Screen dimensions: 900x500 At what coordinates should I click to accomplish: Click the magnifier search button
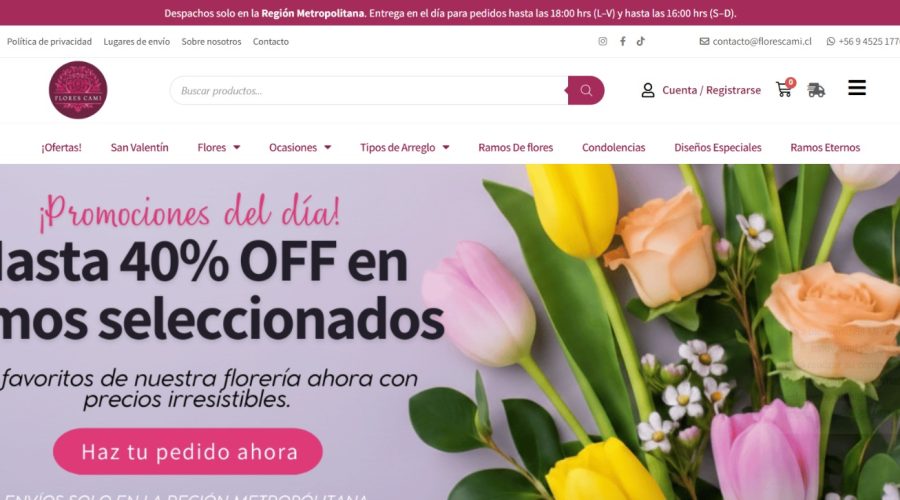point(586,90)
